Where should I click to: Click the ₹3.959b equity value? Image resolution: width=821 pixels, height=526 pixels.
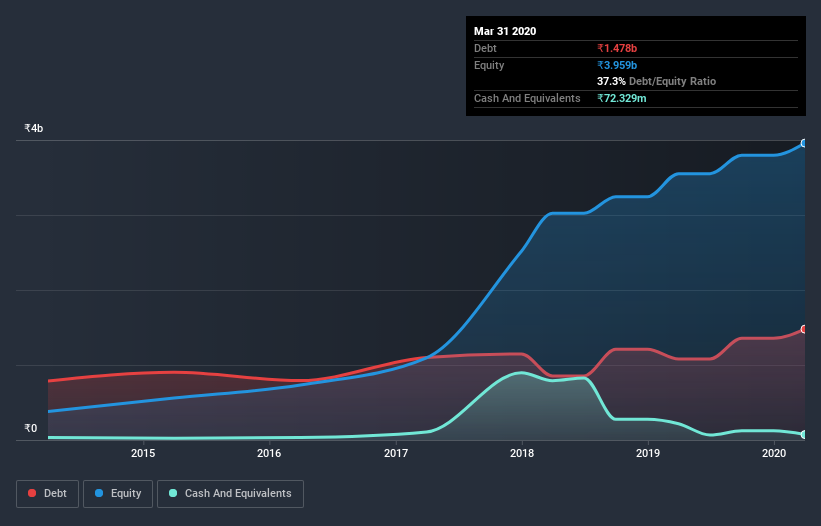click(617, 65)
